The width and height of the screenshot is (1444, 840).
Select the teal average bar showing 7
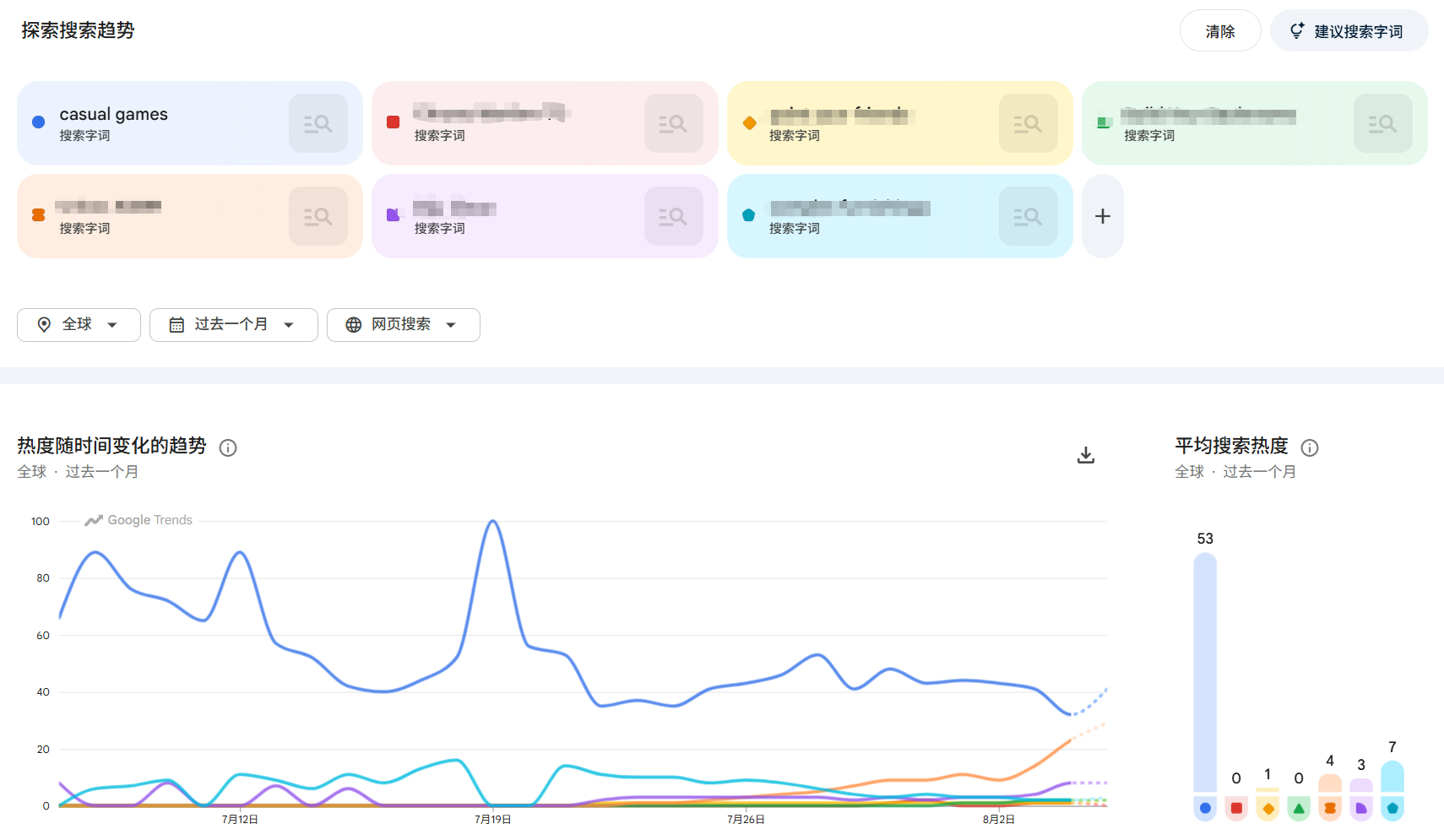(x=1392, y=777)
